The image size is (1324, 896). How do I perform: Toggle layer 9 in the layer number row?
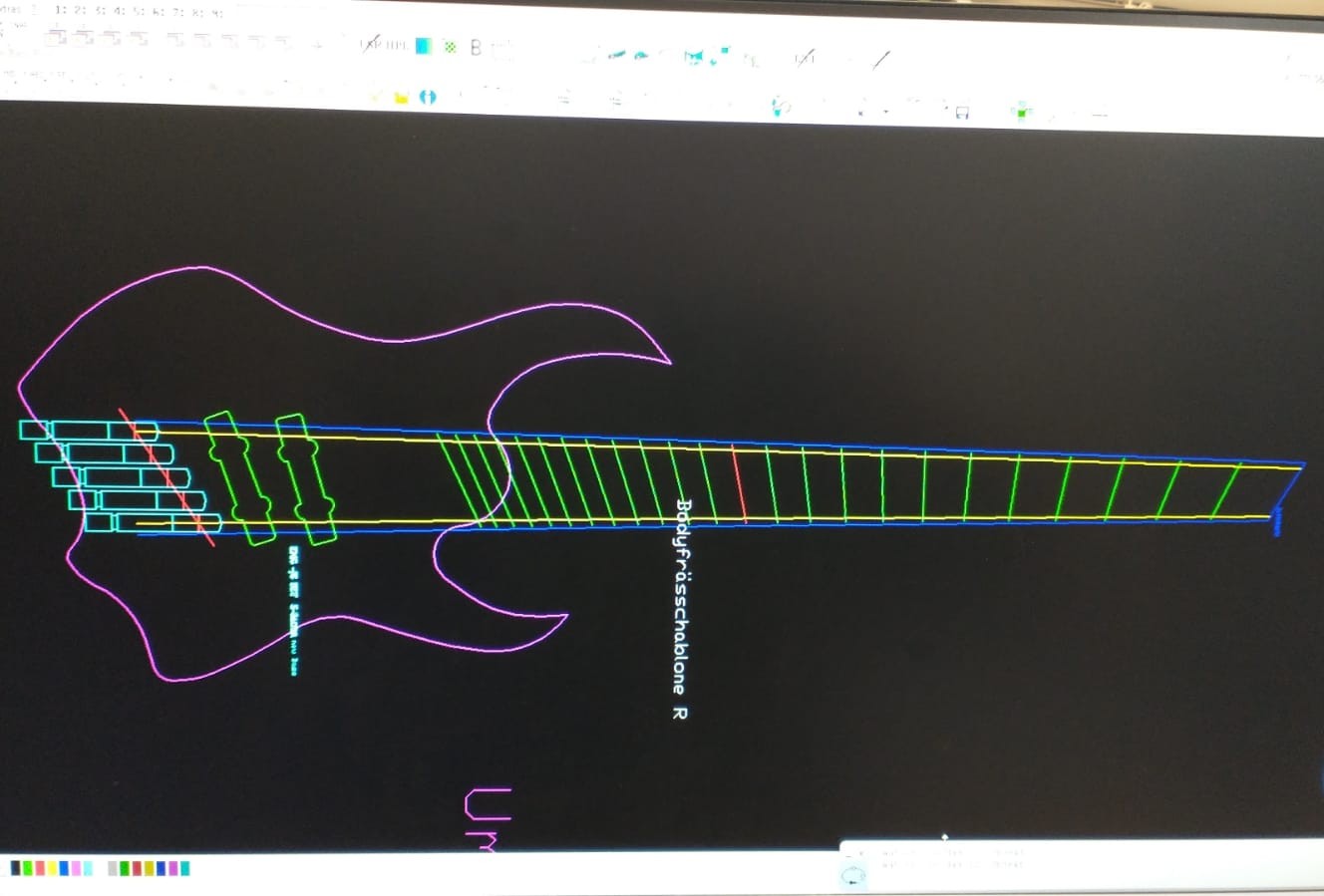coord(214,13)
